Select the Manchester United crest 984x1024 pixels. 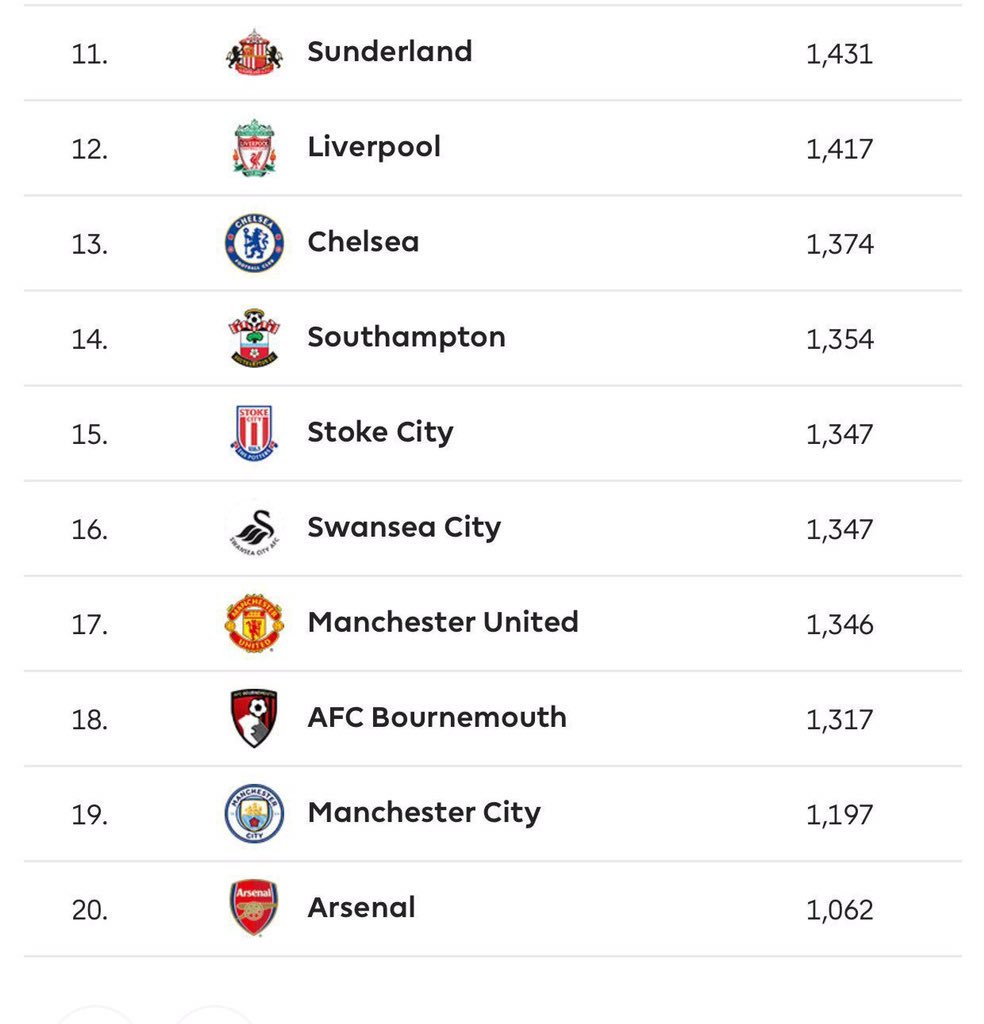click(x=254, y=623)
